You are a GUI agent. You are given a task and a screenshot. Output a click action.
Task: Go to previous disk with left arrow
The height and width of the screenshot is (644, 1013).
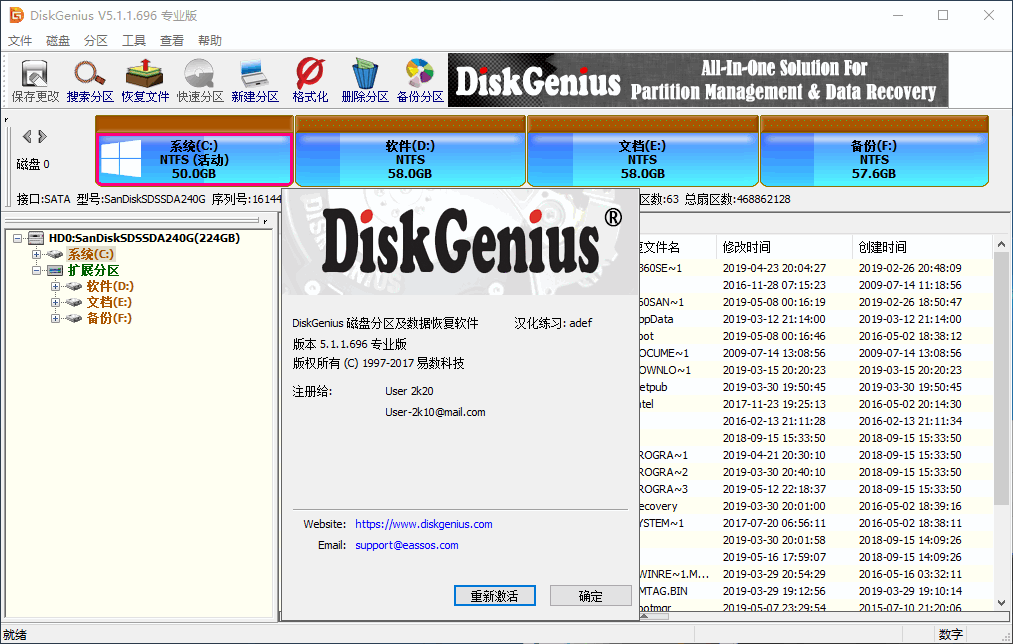(27, 136)
